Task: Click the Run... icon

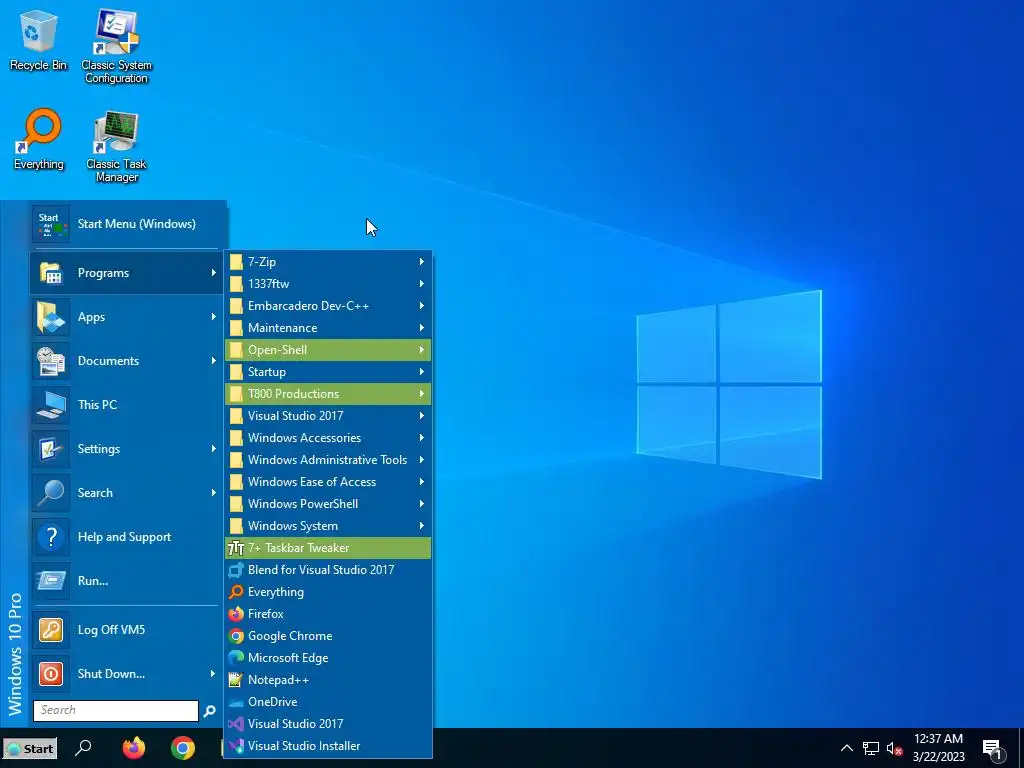Action: [51, 581]
